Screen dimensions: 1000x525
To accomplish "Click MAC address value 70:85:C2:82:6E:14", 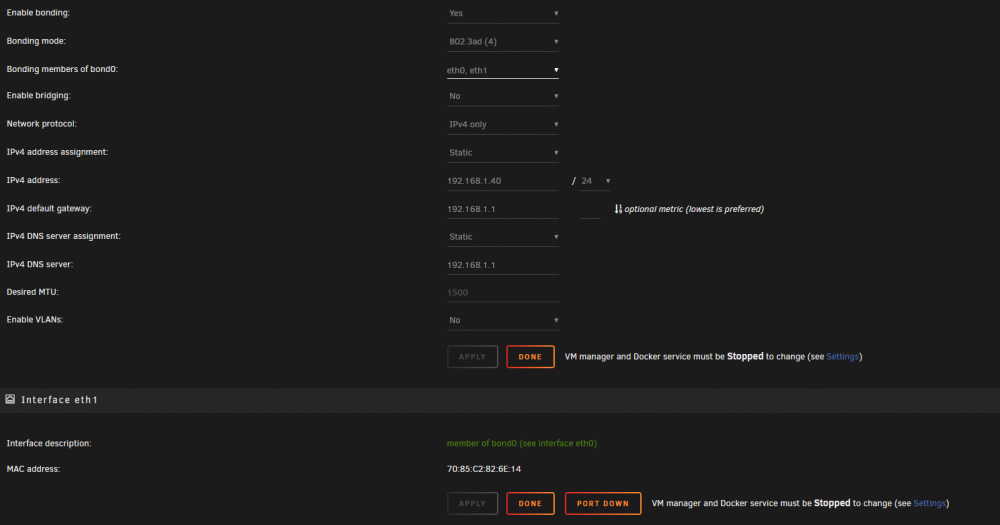I will tap(484, 469).
